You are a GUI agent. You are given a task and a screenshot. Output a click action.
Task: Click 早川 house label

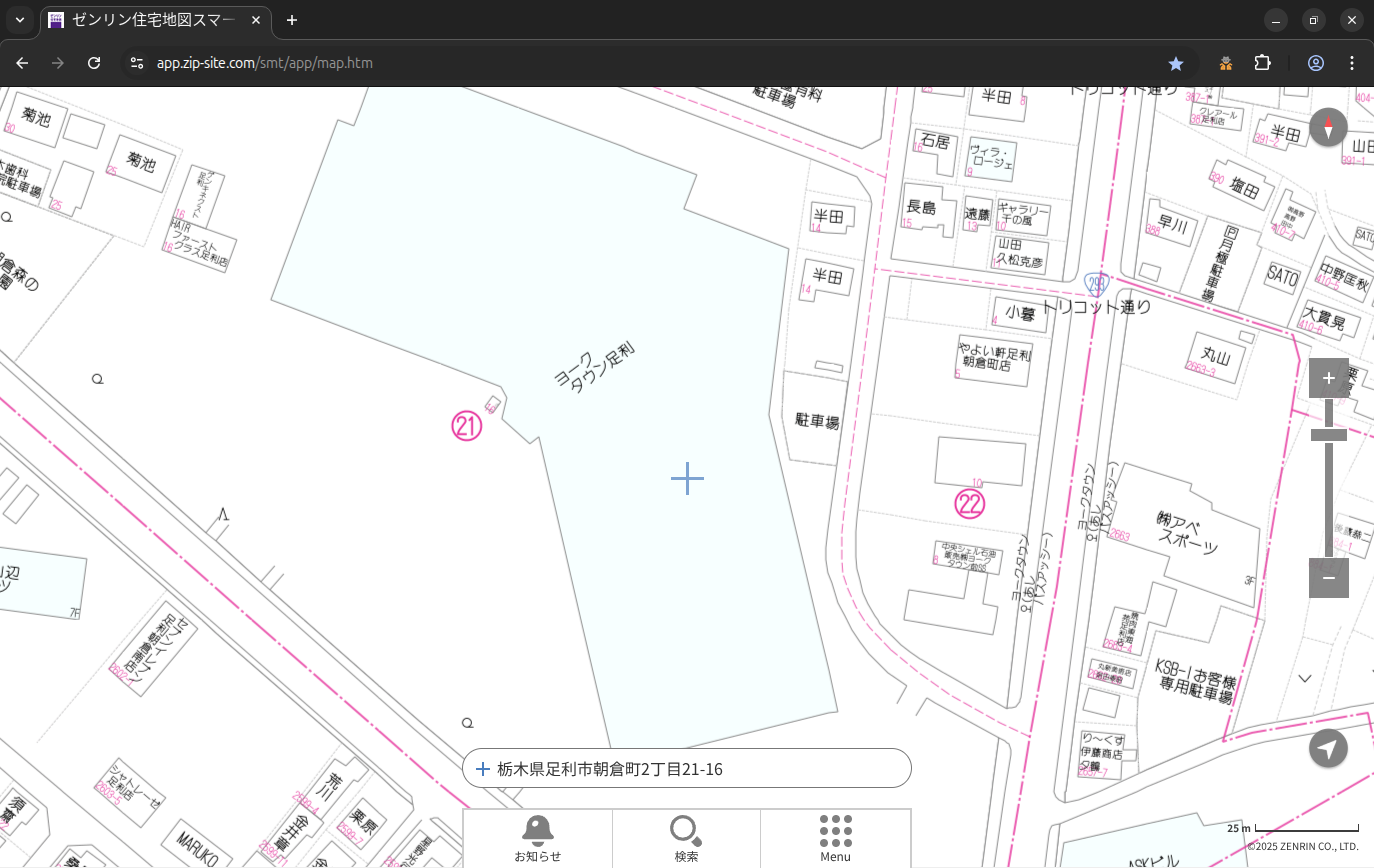pyautogui.click(x=1172, y=226)
